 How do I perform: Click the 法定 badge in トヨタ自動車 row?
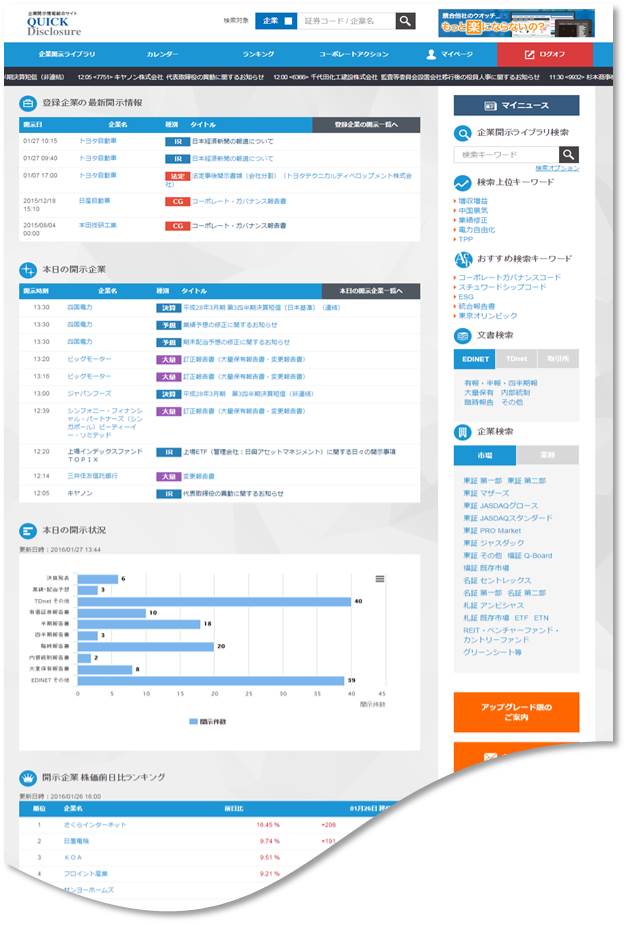click(178, 176)
